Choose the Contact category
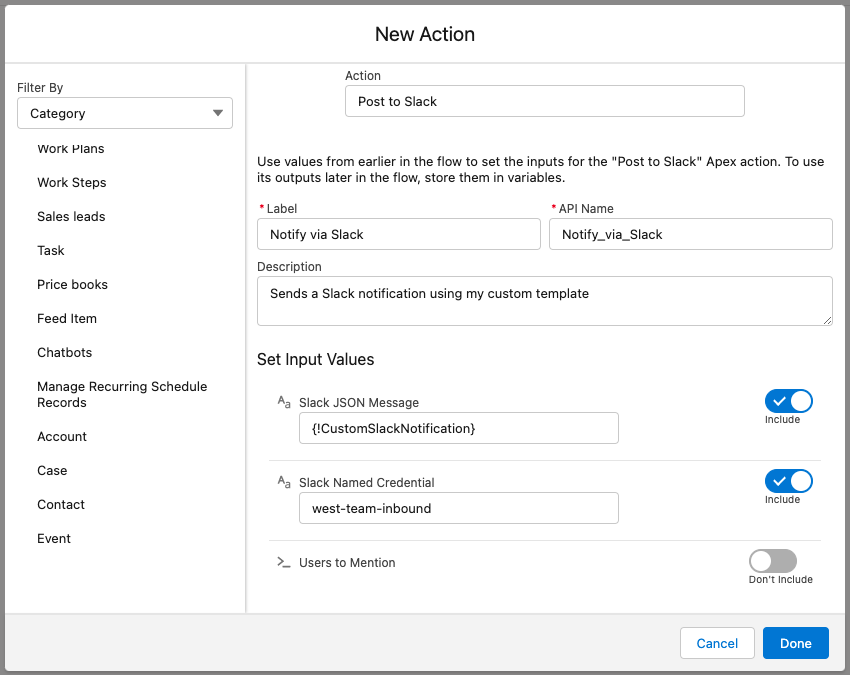The height and width of the screenshot is (675, 850). (x=61, y=505)
